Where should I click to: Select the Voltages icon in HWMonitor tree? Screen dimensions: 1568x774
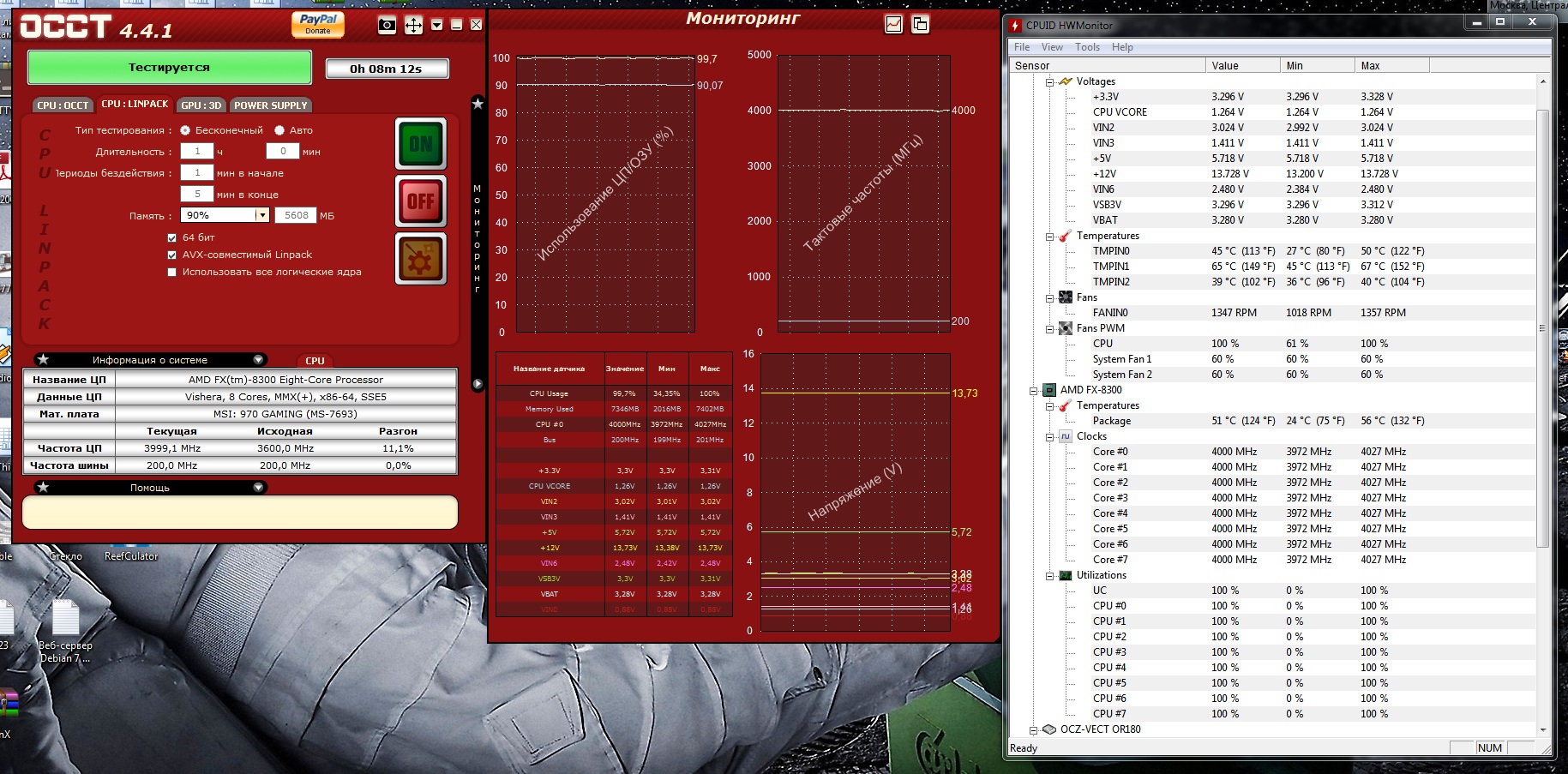point(1066,81)
